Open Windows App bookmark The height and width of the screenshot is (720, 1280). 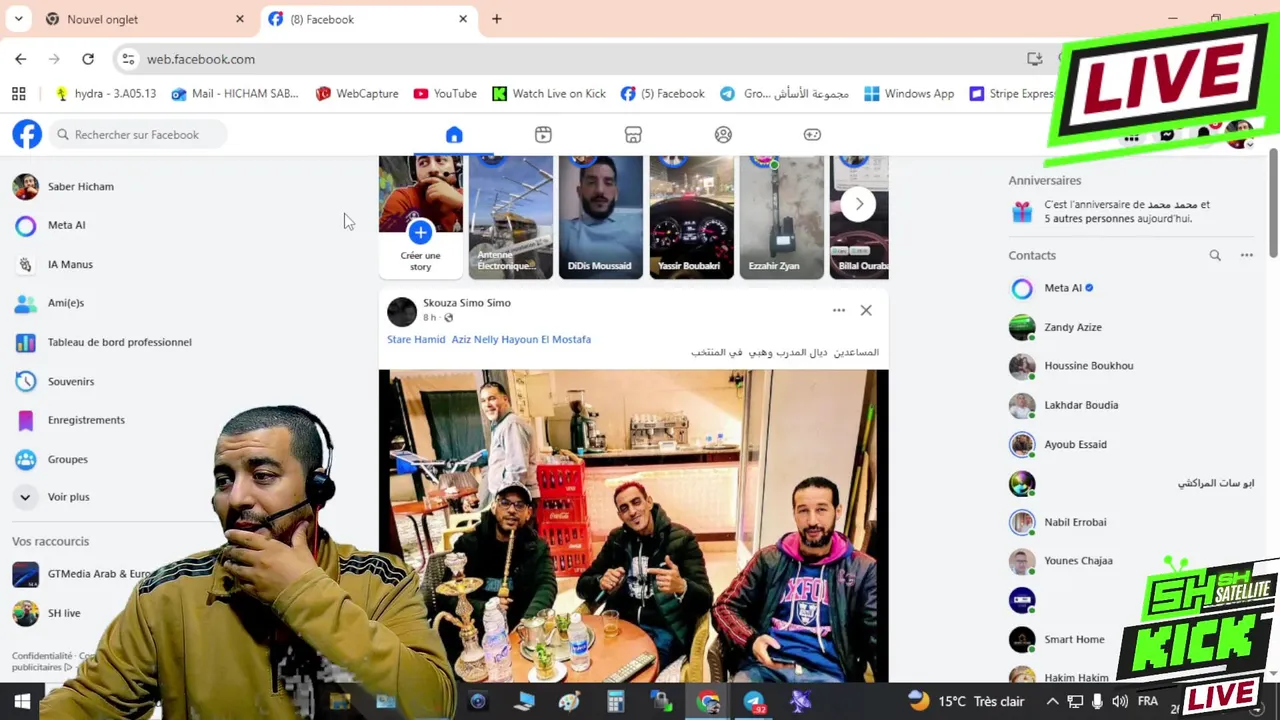point(909,93)
